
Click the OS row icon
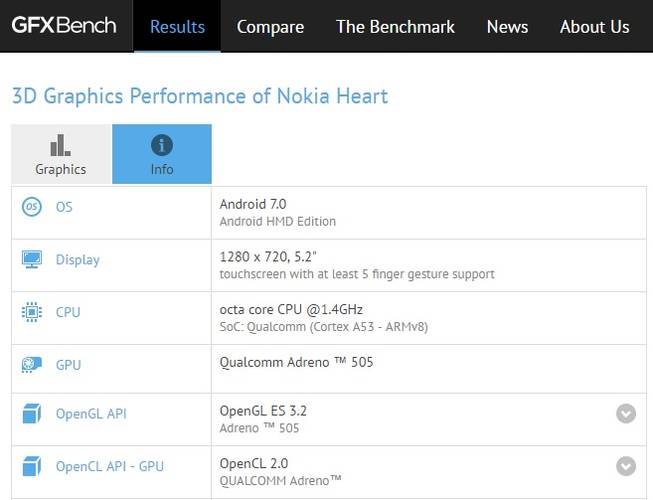click(x=32, y=206)
